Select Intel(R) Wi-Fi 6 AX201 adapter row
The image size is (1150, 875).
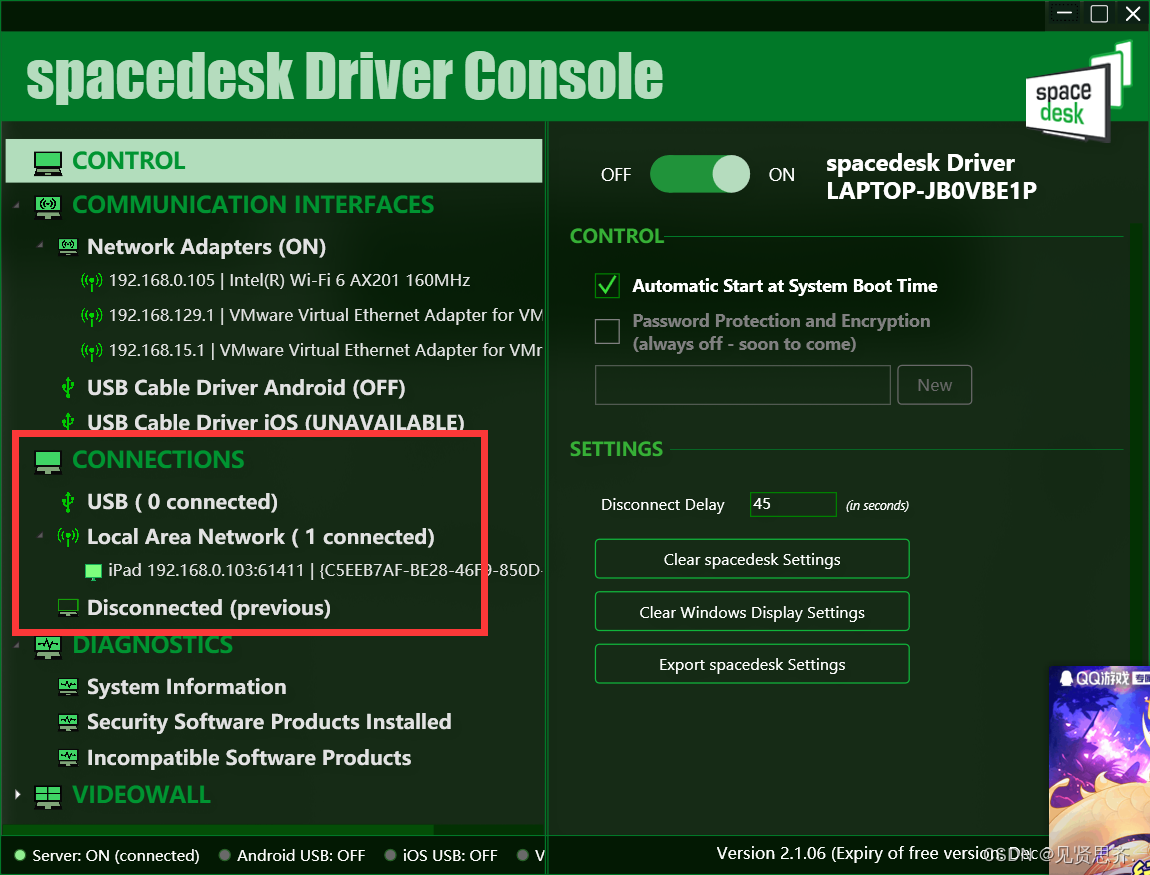point(289,281)
